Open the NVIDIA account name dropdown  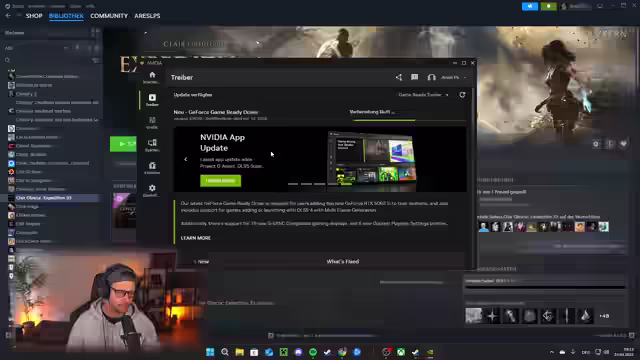click(454, 77)
